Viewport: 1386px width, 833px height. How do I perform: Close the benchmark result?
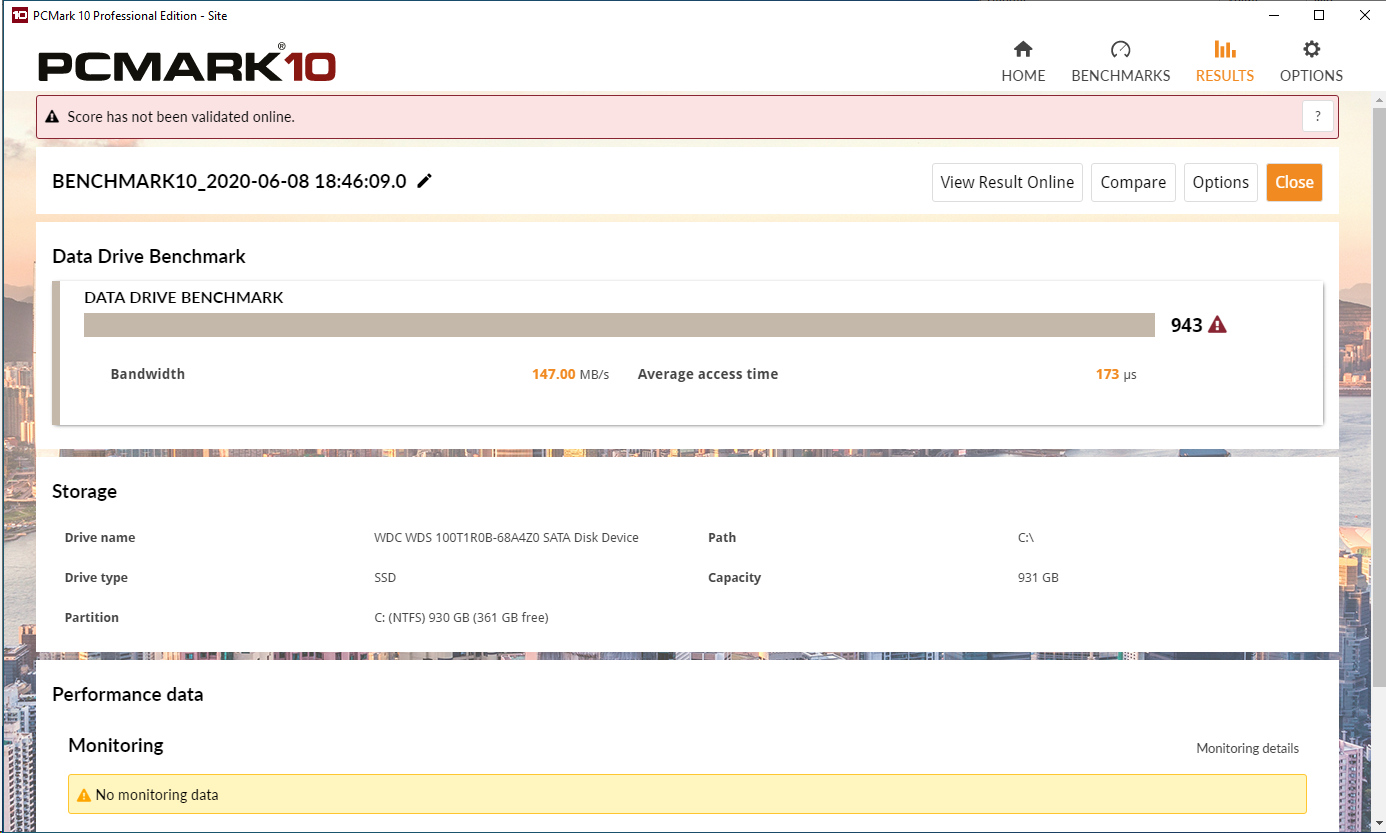1294,182
